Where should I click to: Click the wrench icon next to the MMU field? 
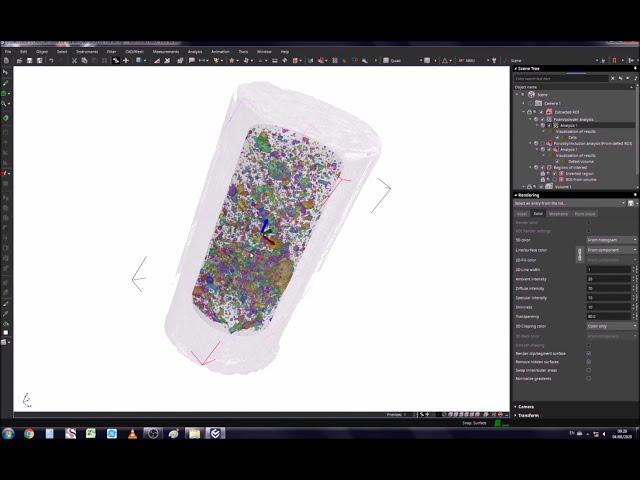tap(494, 60)
